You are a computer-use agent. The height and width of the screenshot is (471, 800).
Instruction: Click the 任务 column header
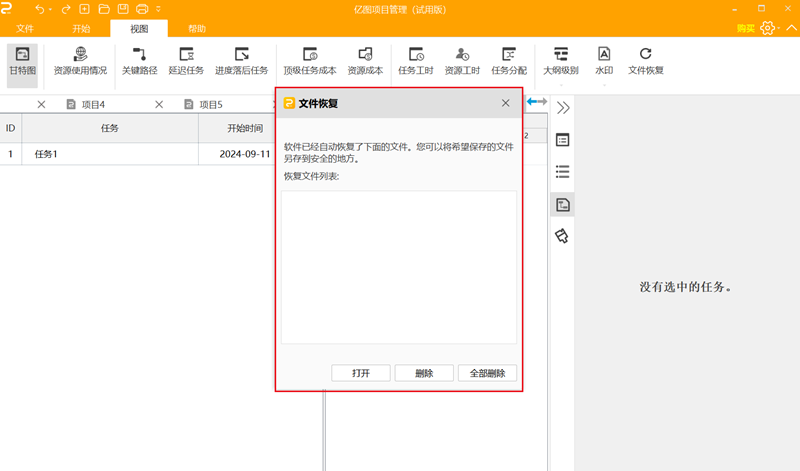click(110, 128)
